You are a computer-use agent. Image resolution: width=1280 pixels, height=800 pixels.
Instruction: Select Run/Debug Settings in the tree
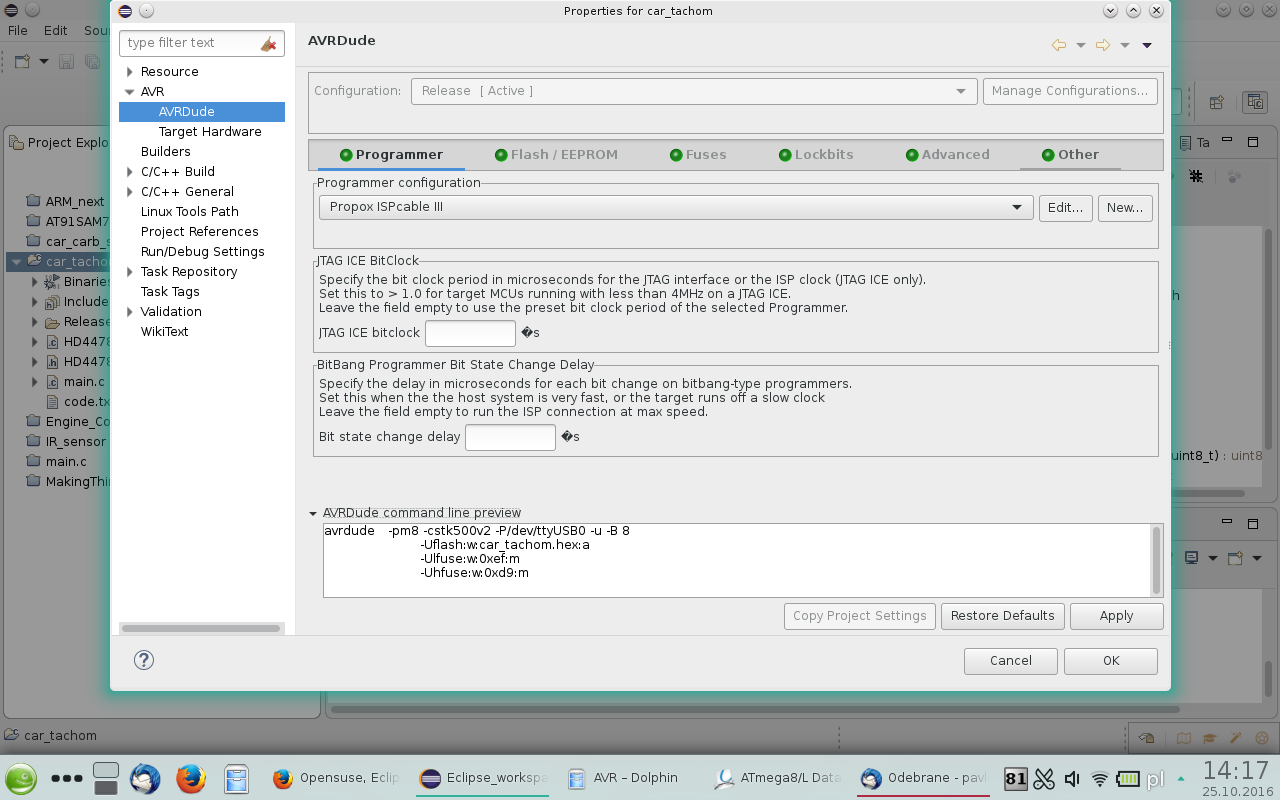pyautogui.click(x=203, y=252)
